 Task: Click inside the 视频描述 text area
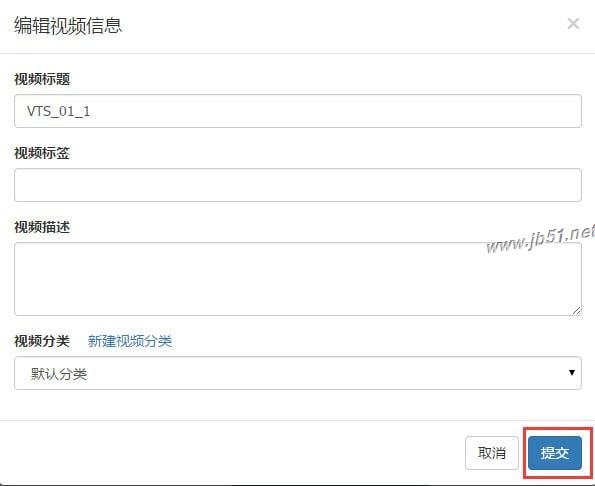tap(298, 279)
